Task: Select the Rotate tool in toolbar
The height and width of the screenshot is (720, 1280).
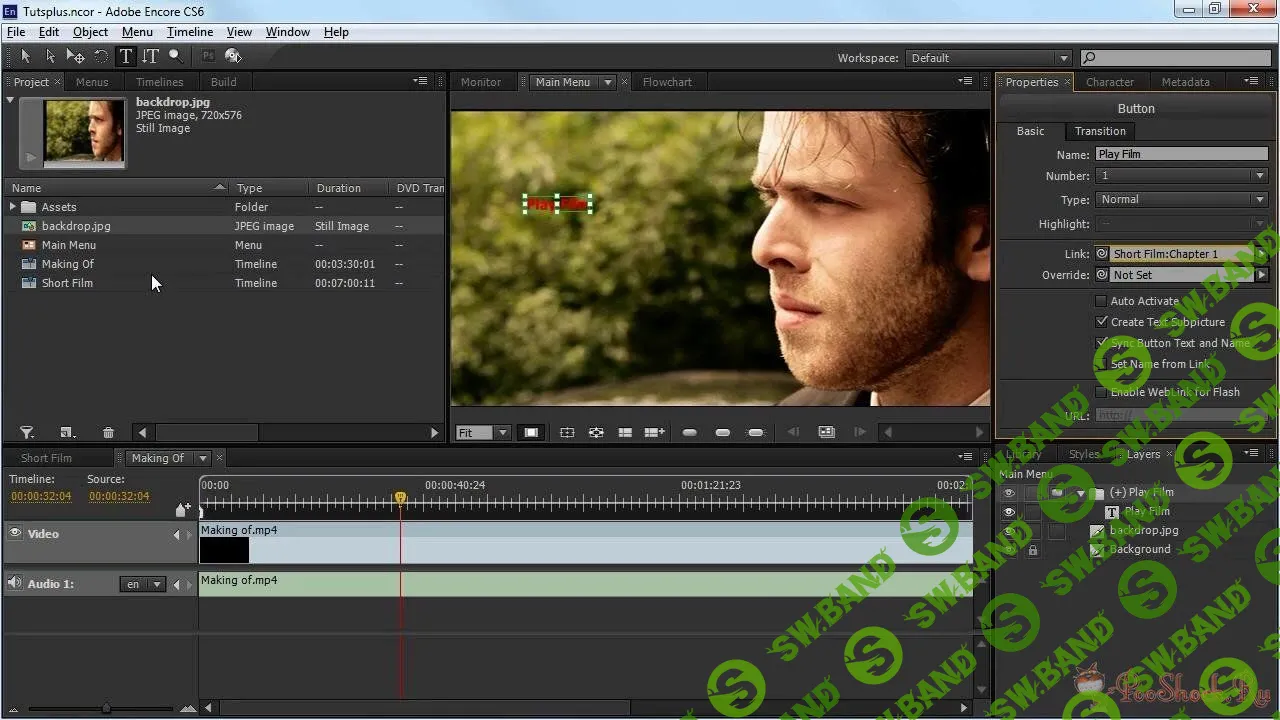Action: pos(101,57)
